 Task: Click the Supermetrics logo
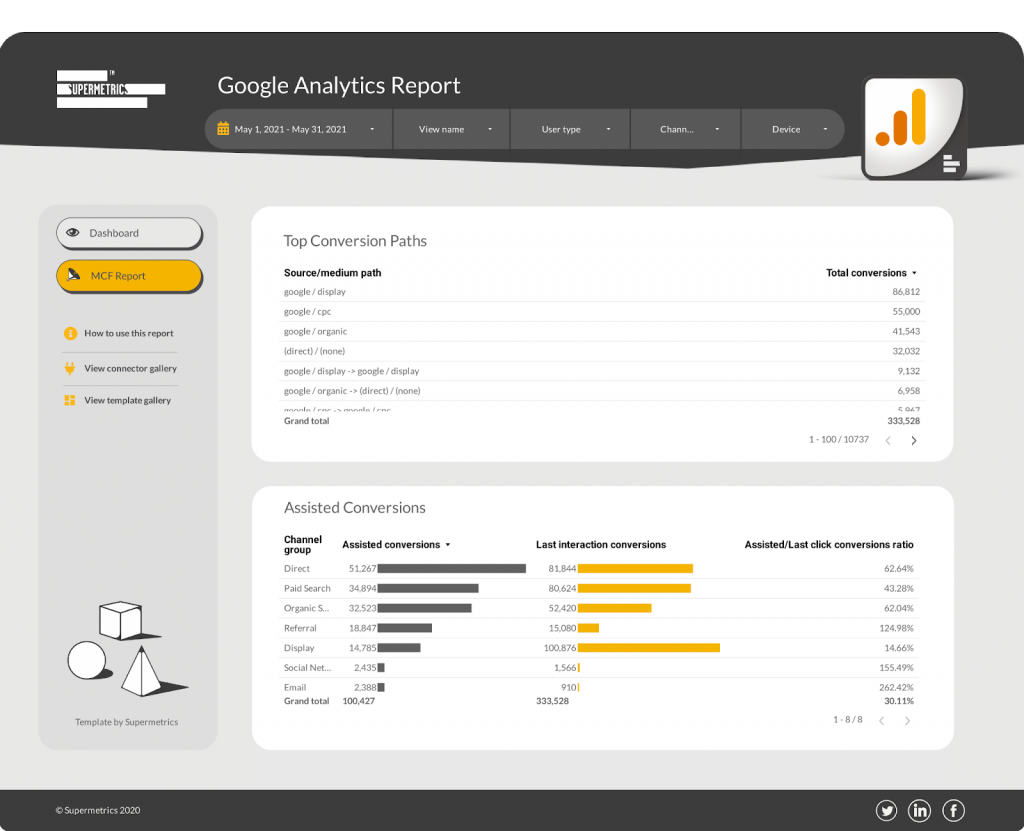click(x=111, y=89)
